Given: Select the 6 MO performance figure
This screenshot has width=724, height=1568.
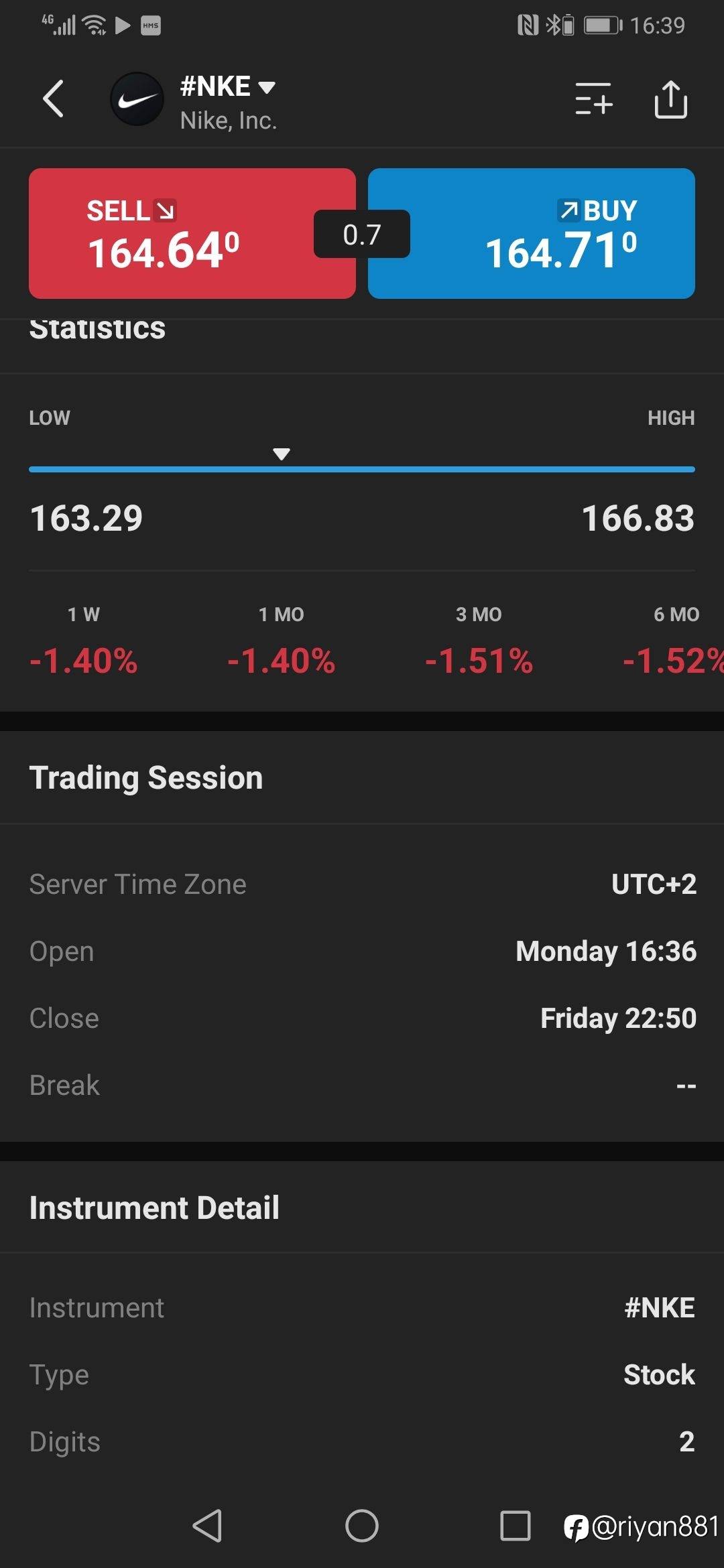Looking at the screenshot, I should pos(673,661).
